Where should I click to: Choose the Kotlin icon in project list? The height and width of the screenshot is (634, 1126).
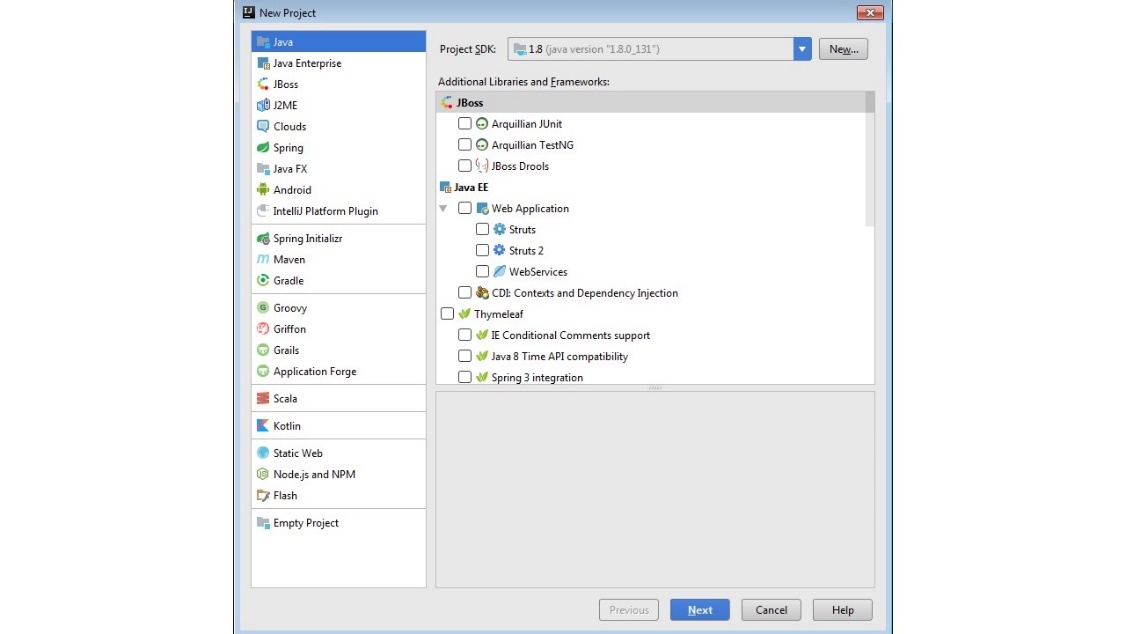(263, 426)
